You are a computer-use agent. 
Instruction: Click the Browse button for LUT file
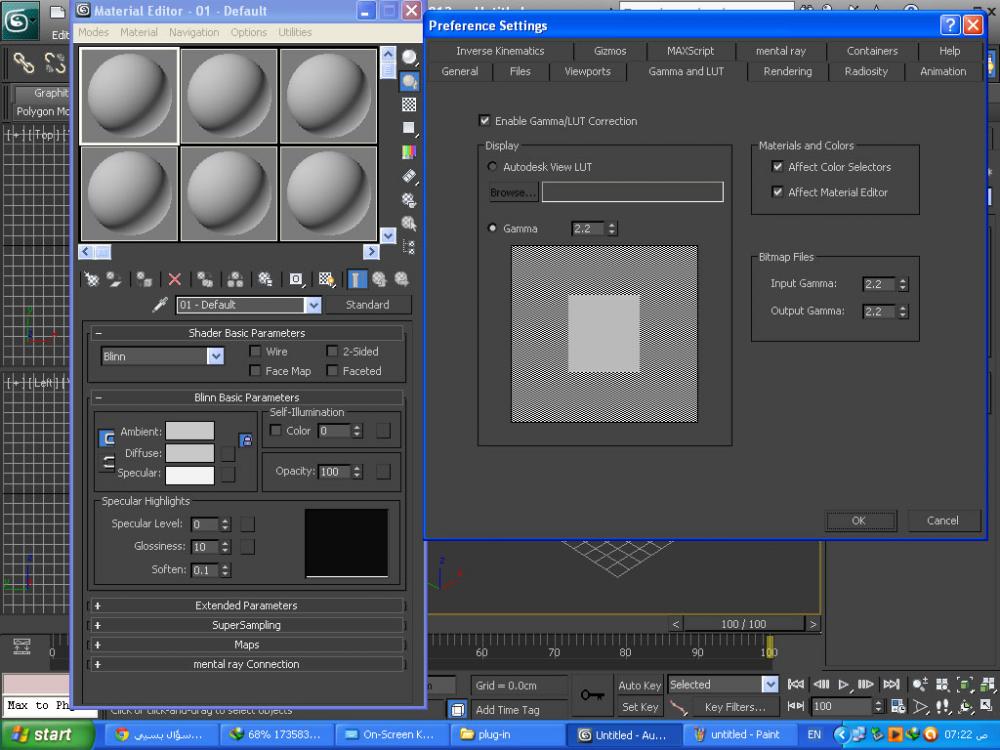click(x=513, y=192)
